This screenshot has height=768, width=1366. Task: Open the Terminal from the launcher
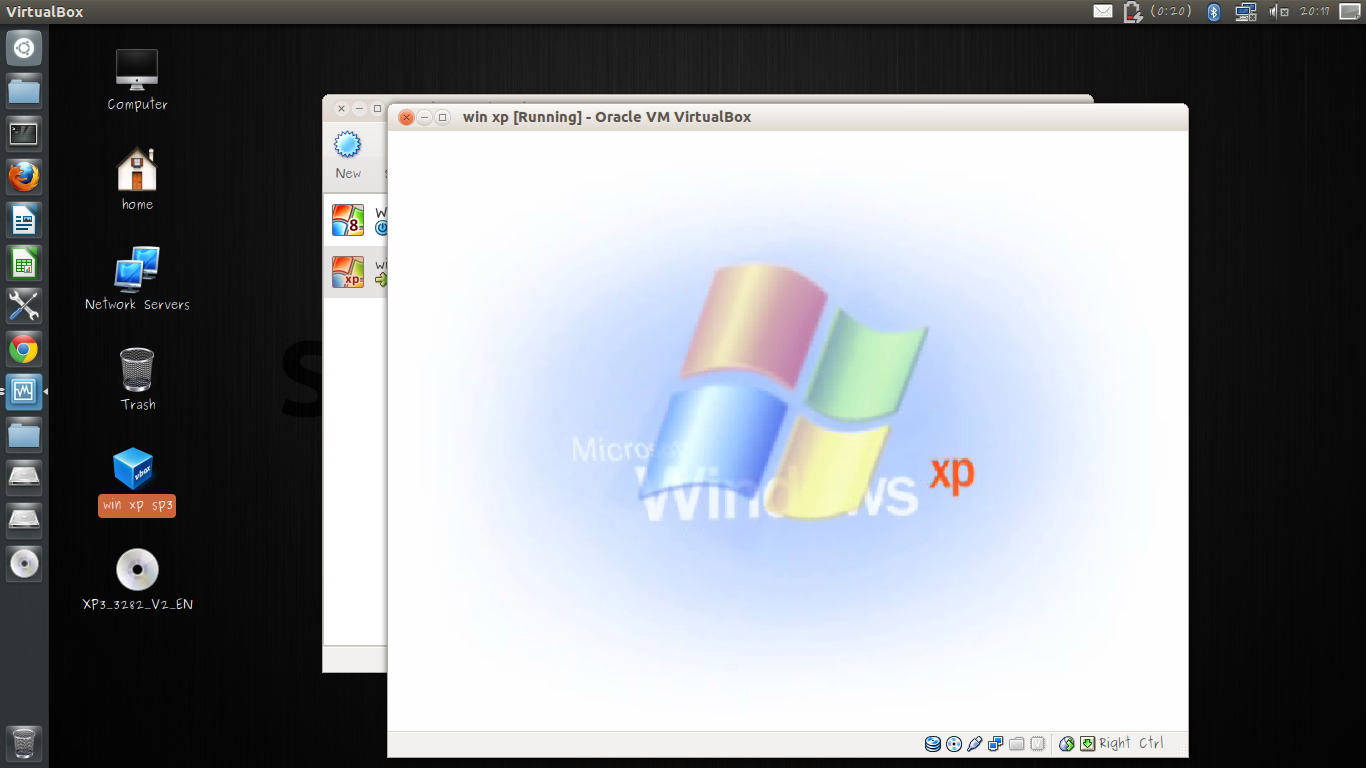23,133
